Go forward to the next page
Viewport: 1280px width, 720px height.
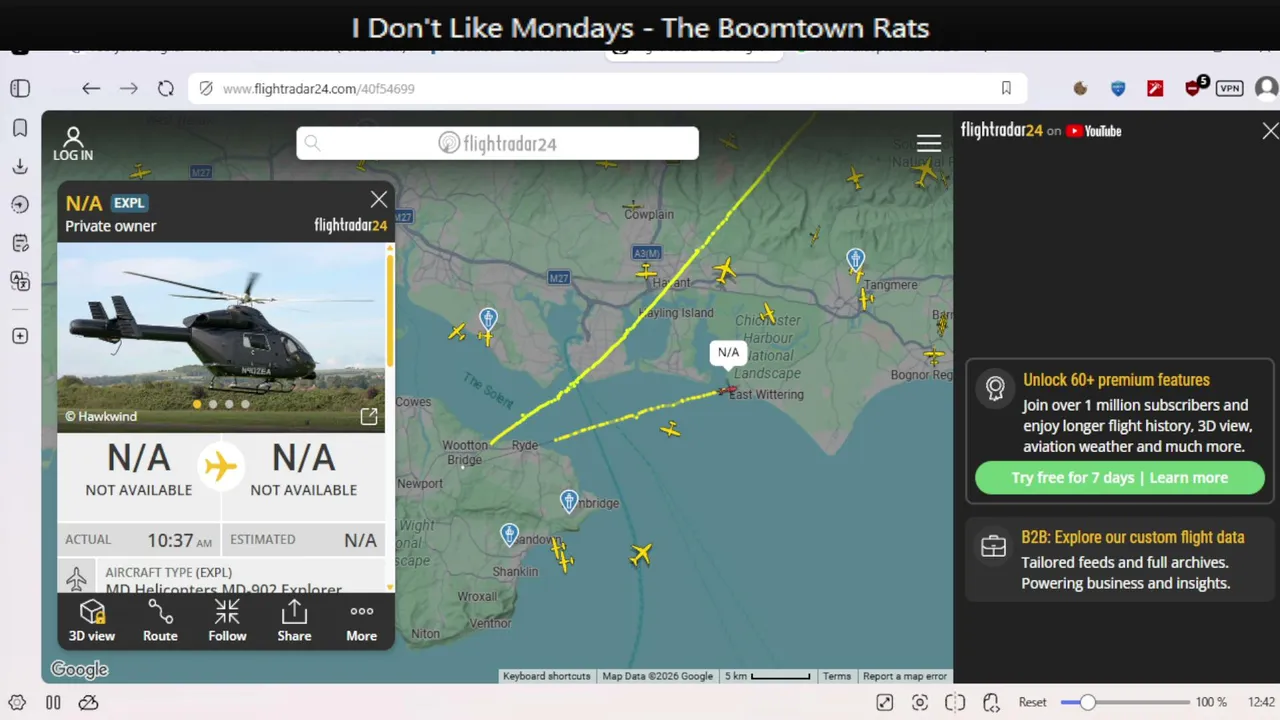129,88
